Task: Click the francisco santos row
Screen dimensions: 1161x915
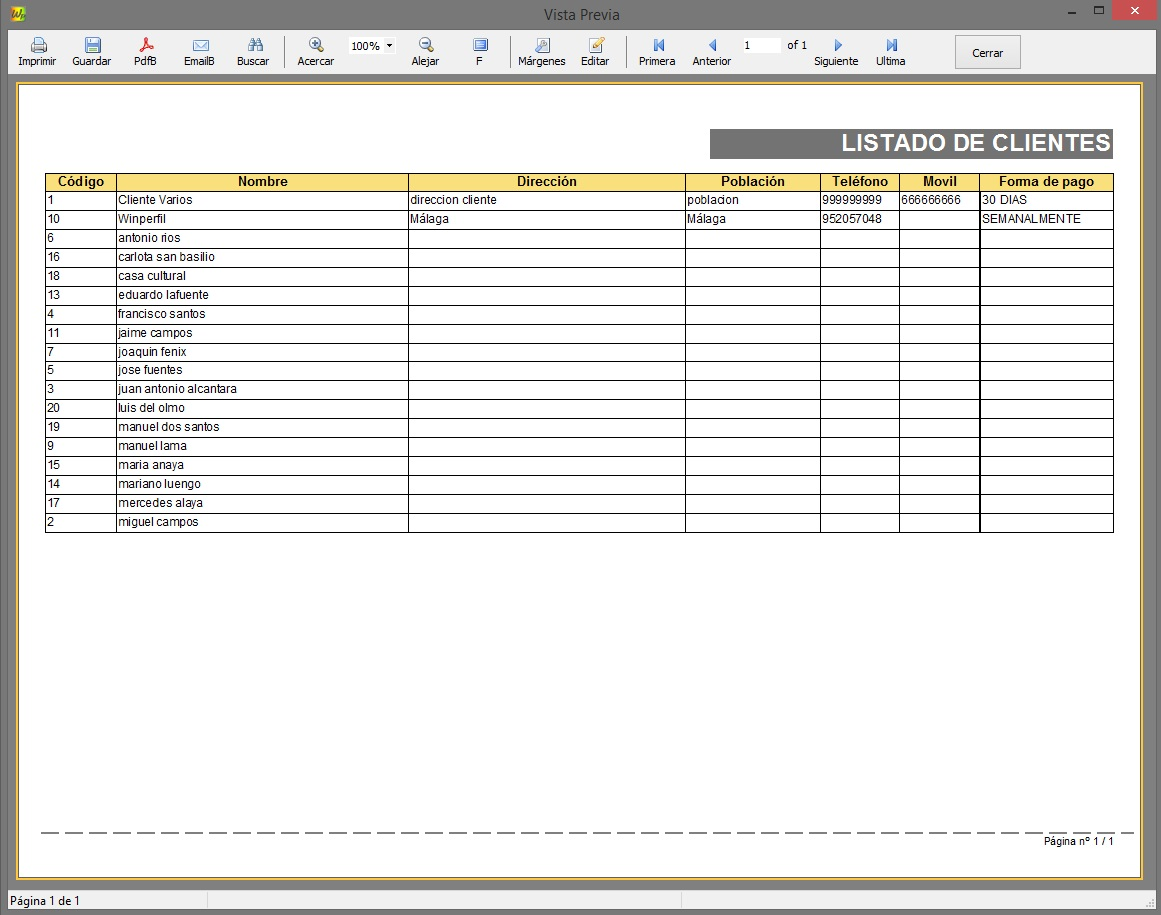Action: click(579, 315)
